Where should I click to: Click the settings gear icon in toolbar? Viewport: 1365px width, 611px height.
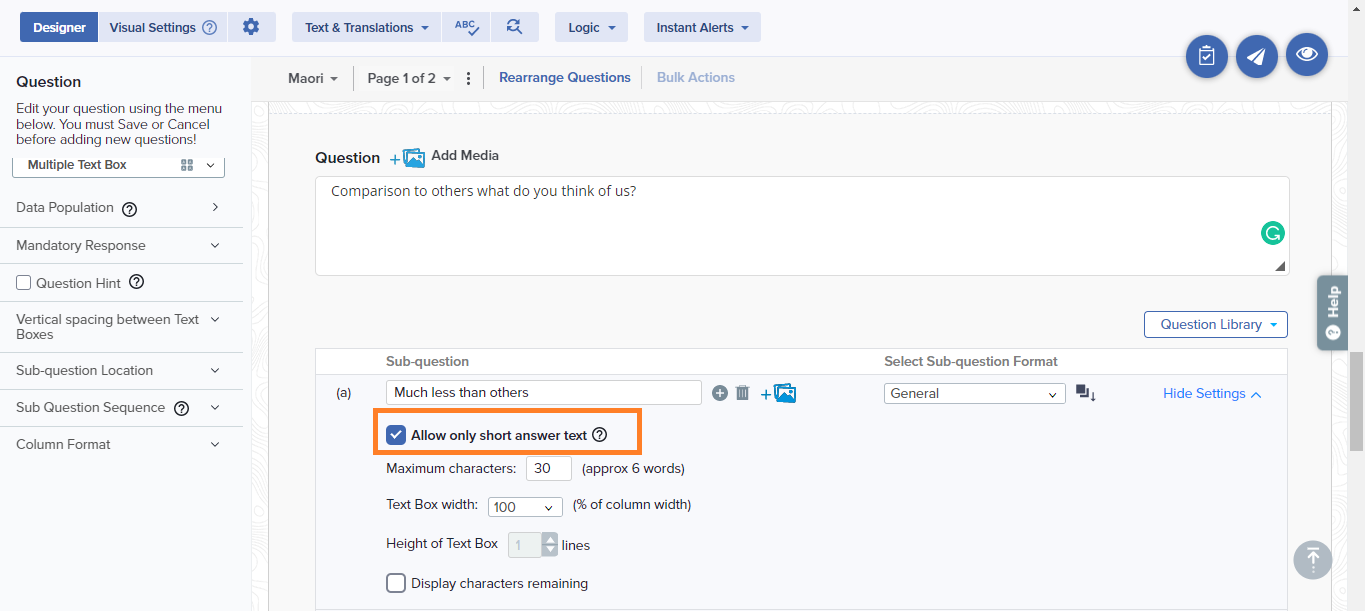point(251,27)
